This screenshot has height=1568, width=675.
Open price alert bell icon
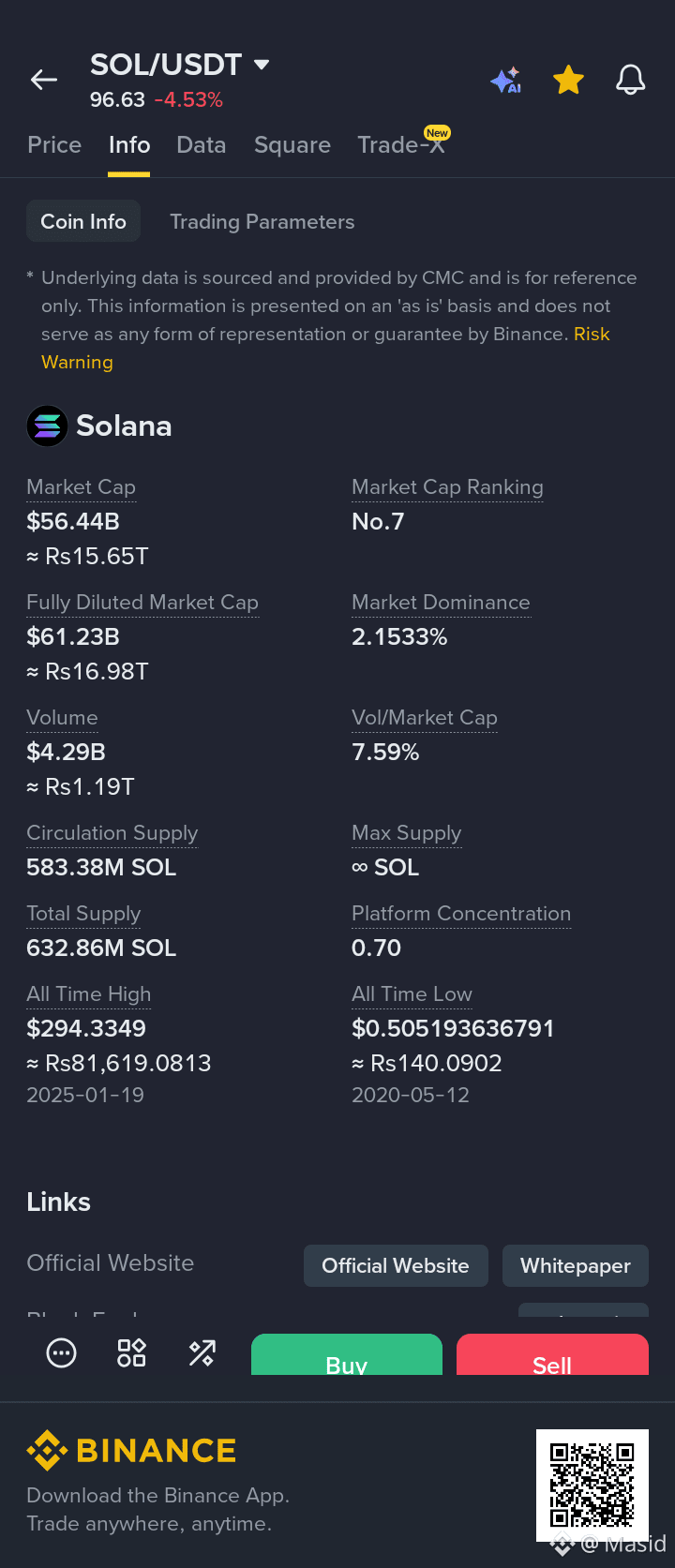(x=631, y=81)
